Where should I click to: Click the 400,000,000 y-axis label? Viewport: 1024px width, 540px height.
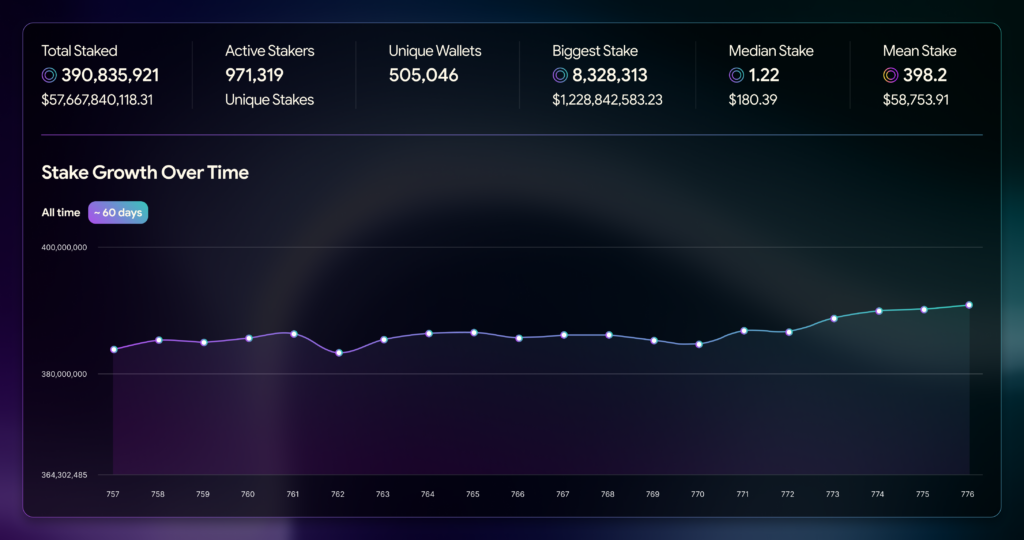coord(64,247)
